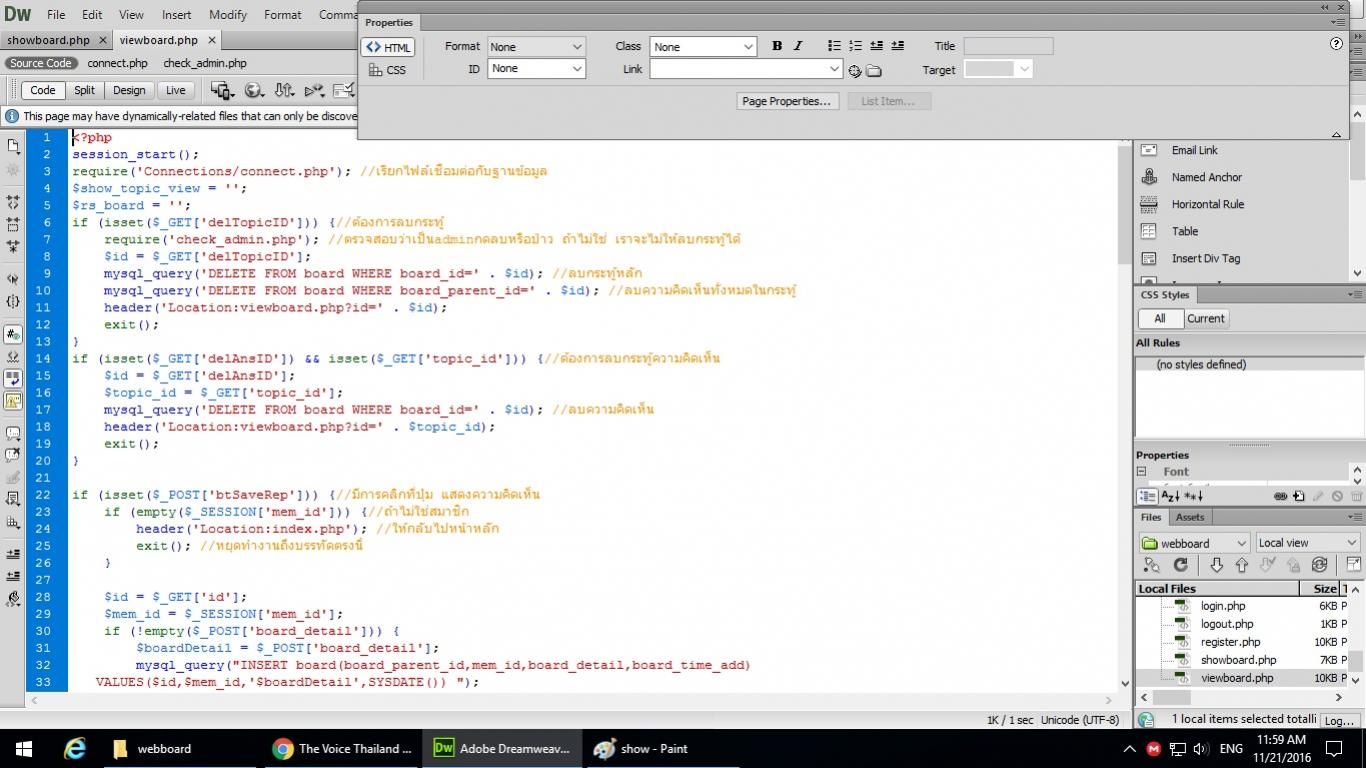Click Attach Style Sheet chain icon
Image resolution: width=1366 pixels, height=768 pixels.
(x=1280, y=496)
